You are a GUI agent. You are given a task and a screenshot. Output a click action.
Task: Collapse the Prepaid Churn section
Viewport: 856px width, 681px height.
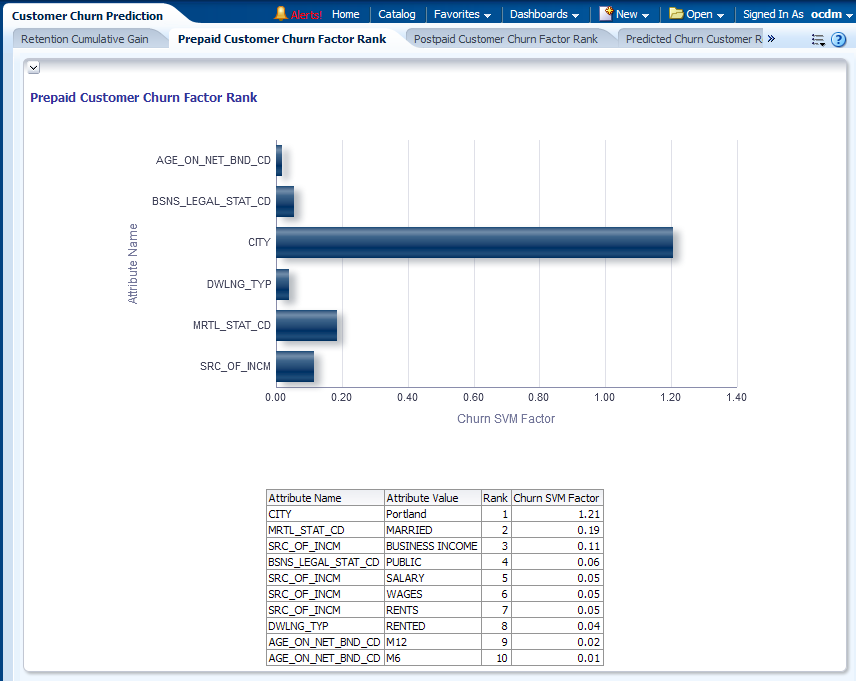[33, 67]
